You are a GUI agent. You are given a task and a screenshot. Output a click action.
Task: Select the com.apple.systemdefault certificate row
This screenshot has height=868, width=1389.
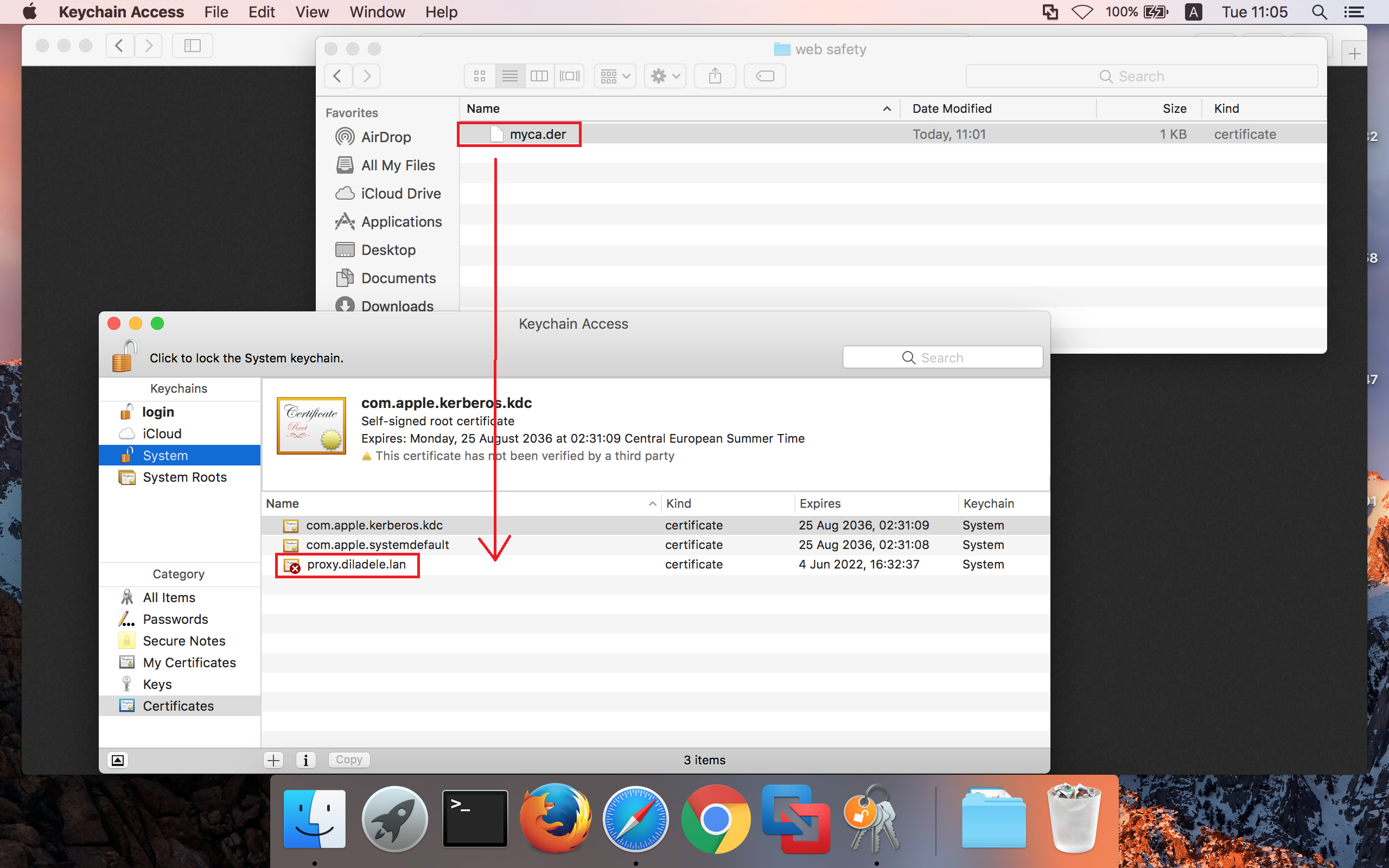(655, 545)
